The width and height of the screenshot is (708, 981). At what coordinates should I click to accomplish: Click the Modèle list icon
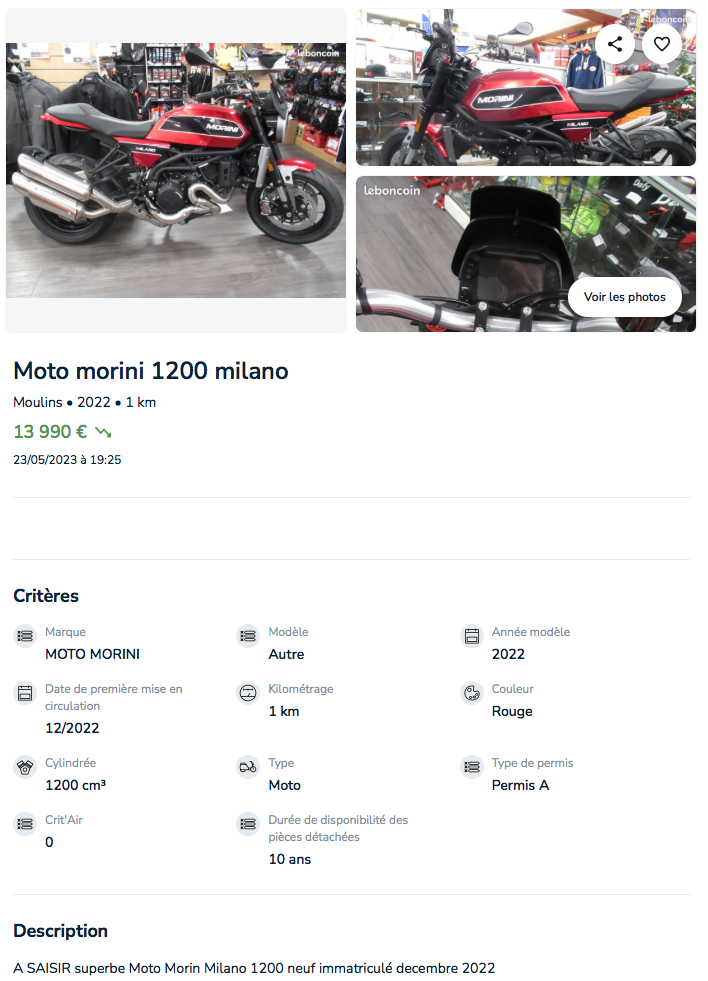click(x=248, y=636)
